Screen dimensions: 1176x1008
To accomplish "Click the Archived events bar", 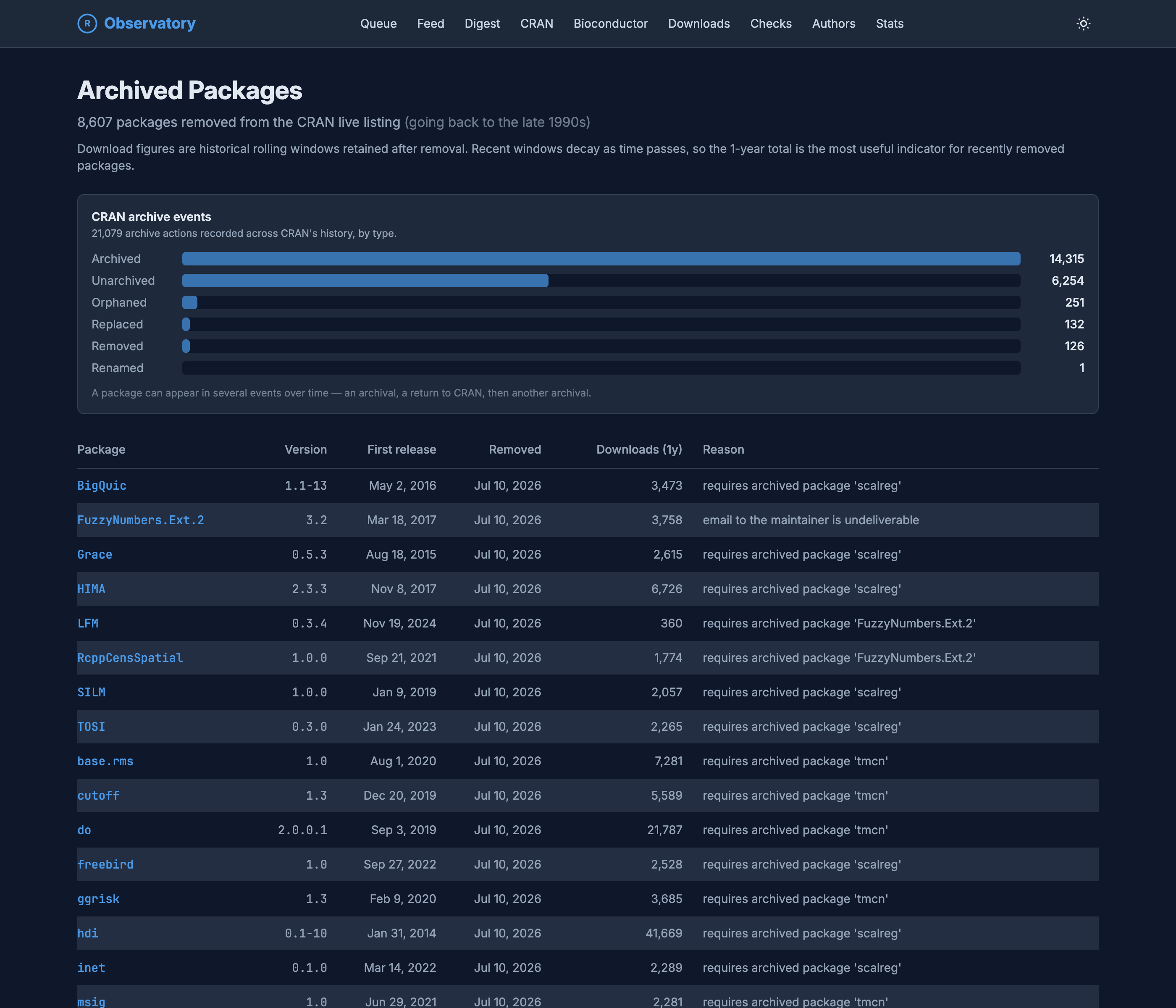I will (x=601, y=259).
